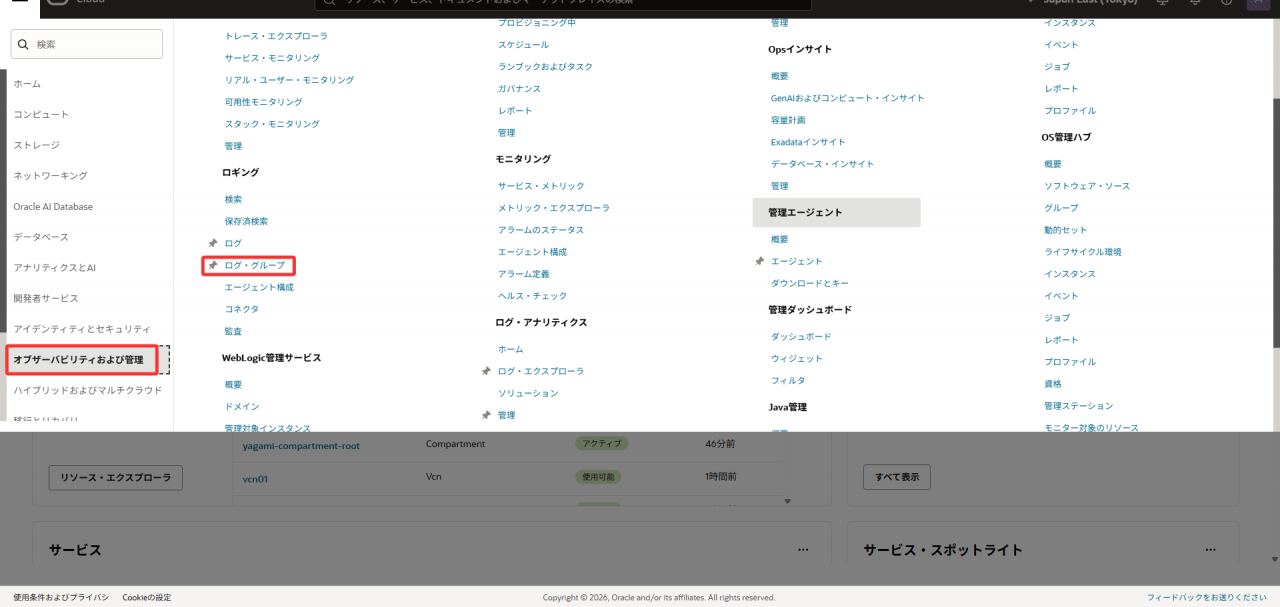The width and height of the screenshot is (1280, 607).
Task: Click the 管理エージェント section heading
Action: [x=836, y=212]
